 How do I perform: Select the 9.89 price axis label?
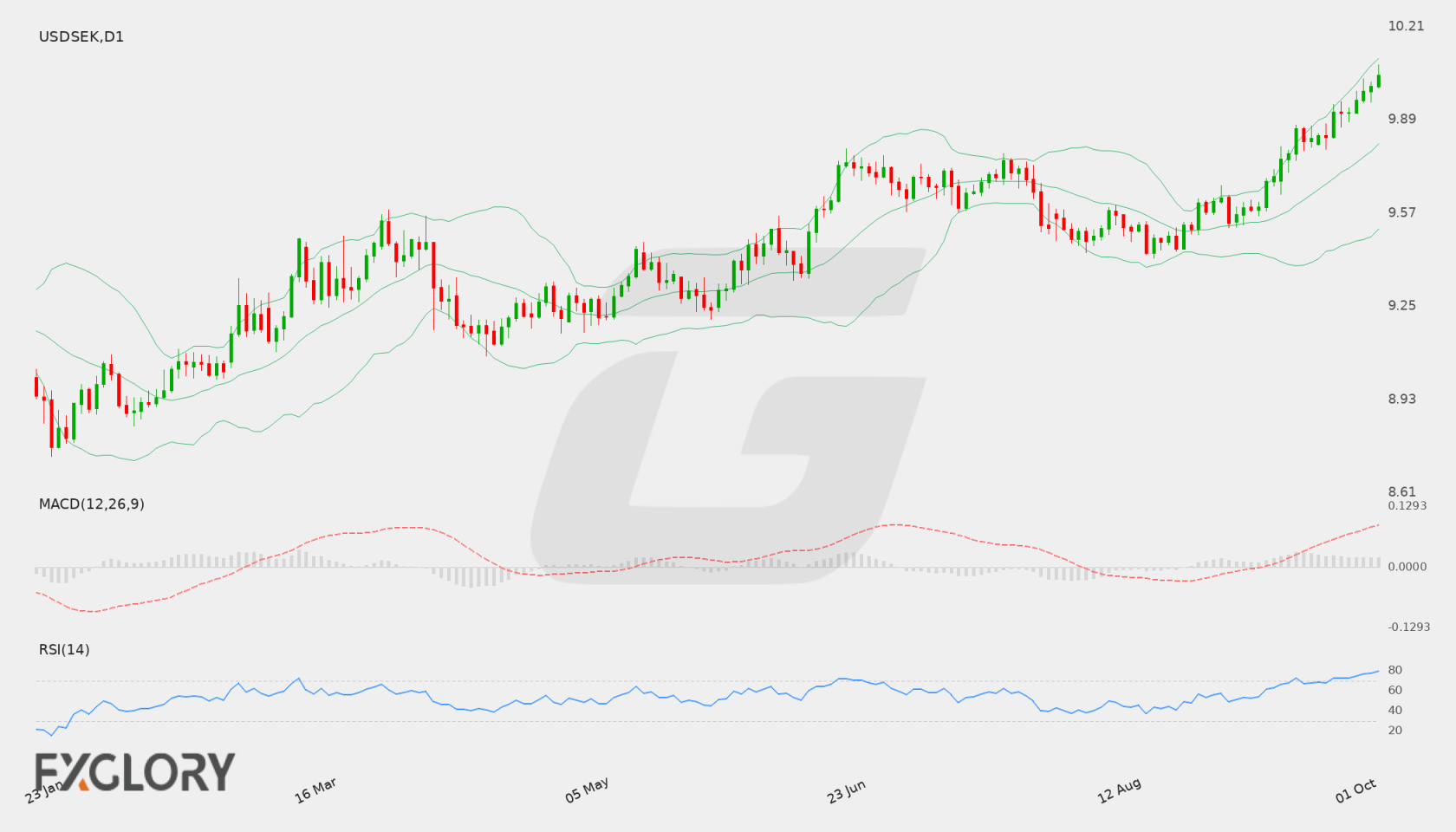pyautogui.click(x=1402, y=119)
